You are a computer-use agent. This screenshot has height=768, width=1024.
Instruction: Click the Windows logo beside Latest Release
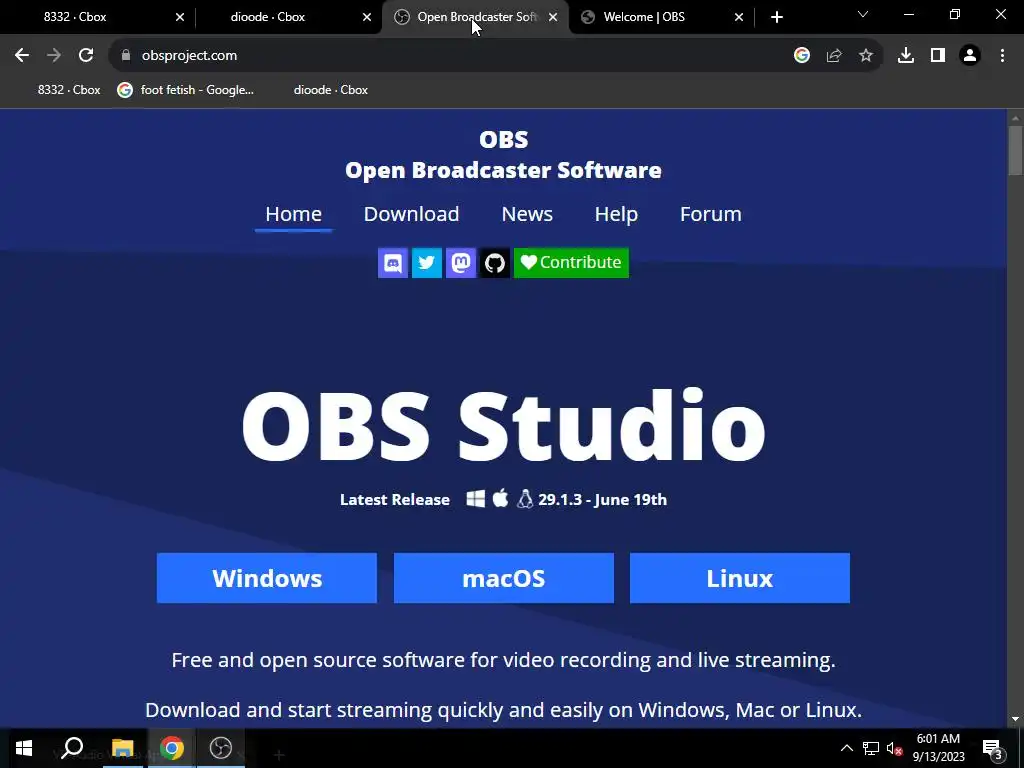pos(475,499)
